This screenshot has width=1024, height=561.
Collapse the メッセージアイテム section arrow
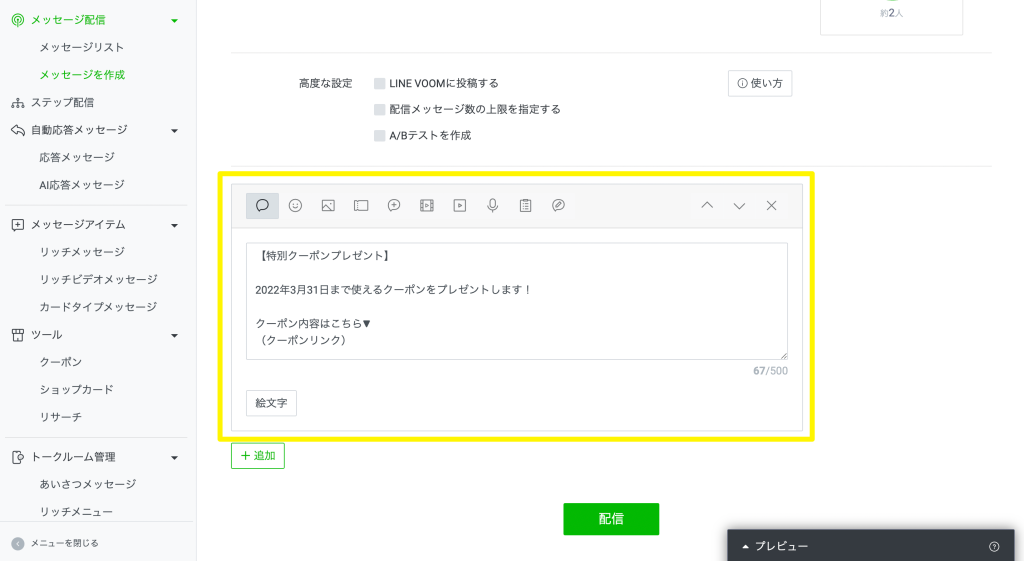coord(174,225)
